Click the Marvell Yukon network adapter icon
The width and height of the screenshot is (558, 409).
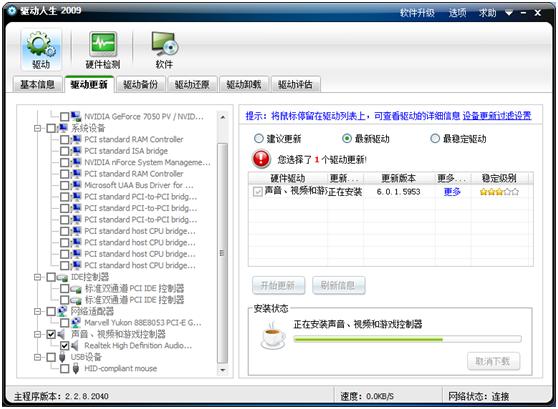click(x=76, y=323)
